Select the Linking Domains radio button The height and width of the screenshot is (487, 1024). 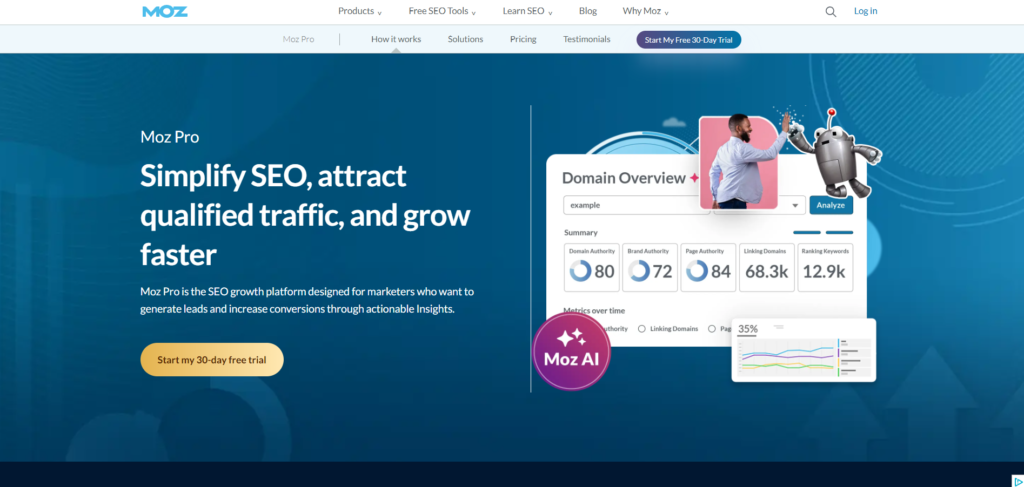(x=642, y=329)
